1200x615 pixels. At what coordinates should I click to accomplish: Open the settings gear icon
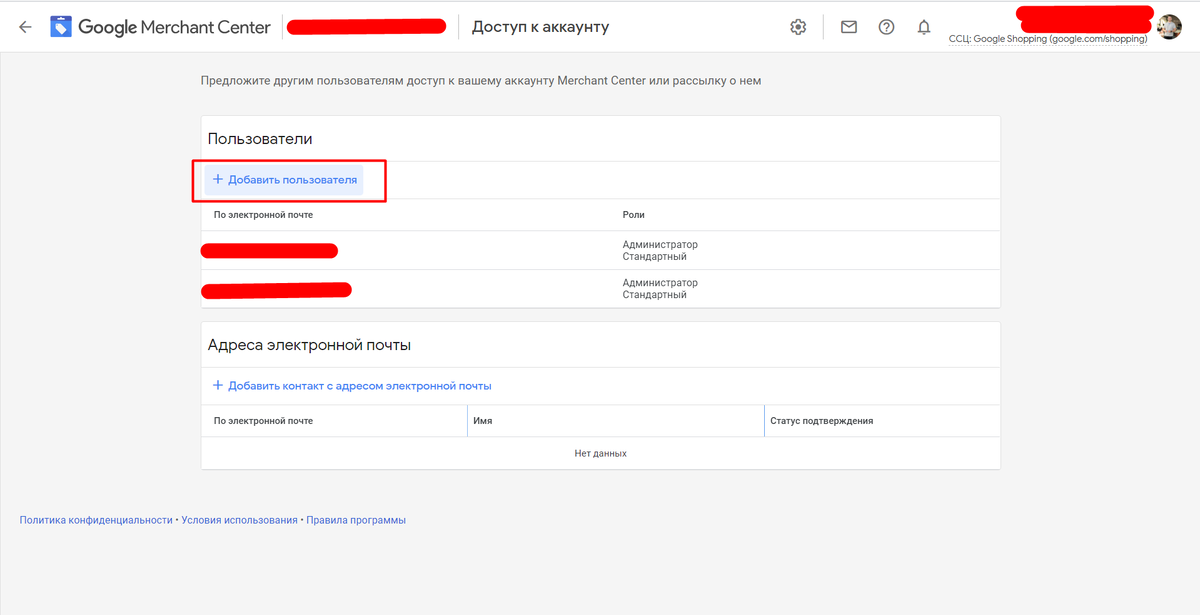pyautogui.click(x=798, y=27)
